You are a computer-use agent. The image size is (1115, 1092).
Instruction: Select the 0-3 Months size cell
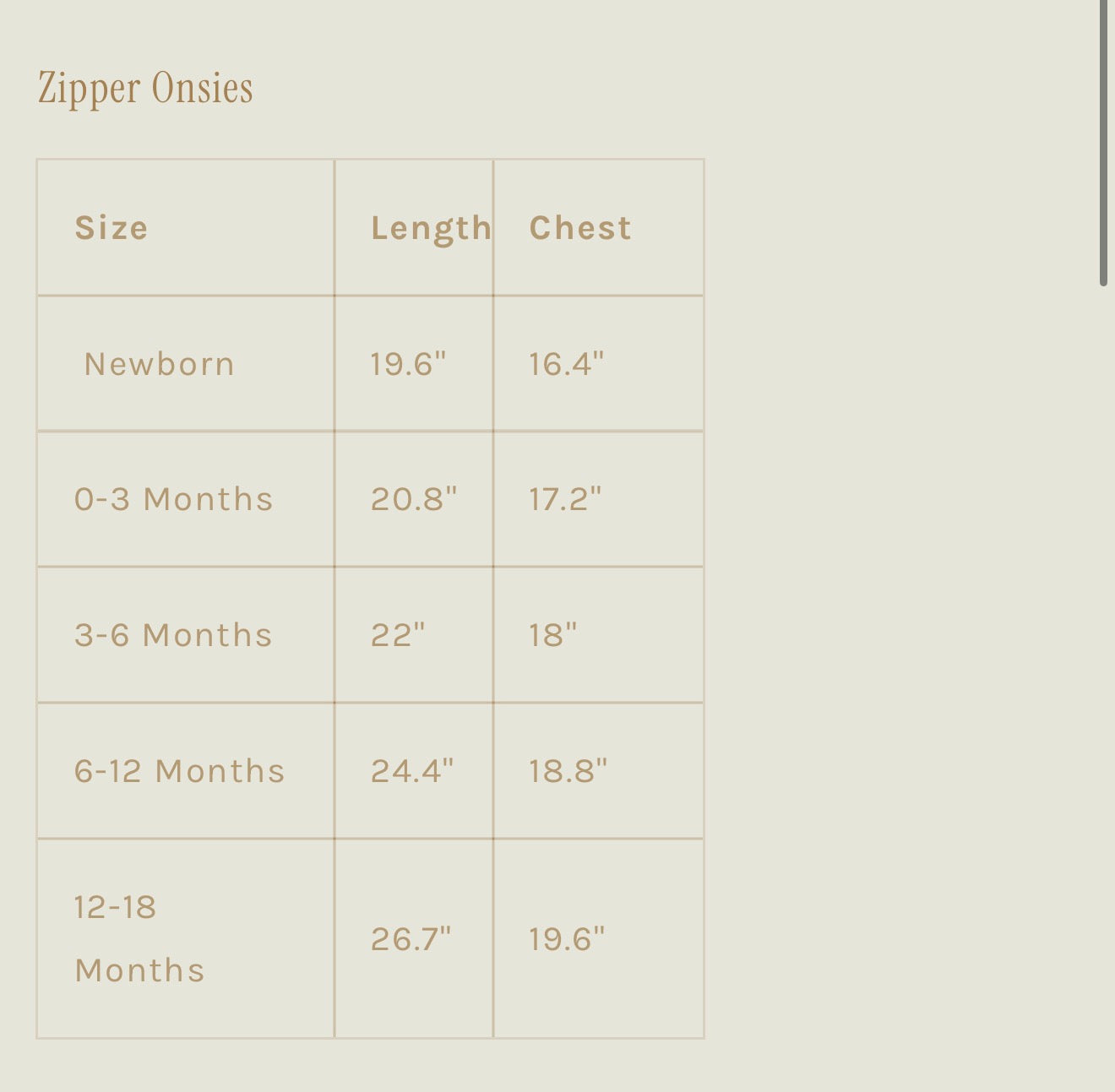(x=173, y=499)
